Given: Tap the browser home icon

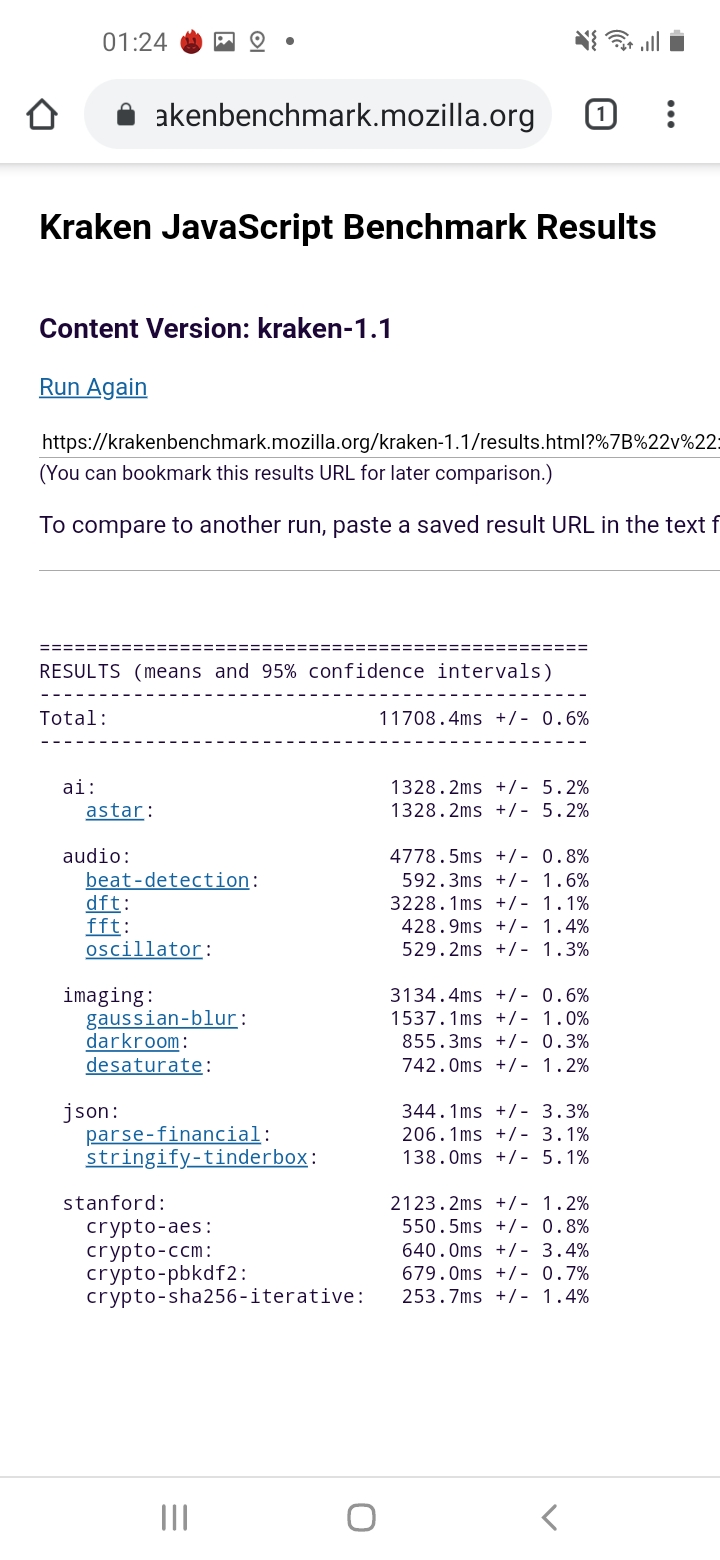Looking at the screenshot, I should (41, 115).
